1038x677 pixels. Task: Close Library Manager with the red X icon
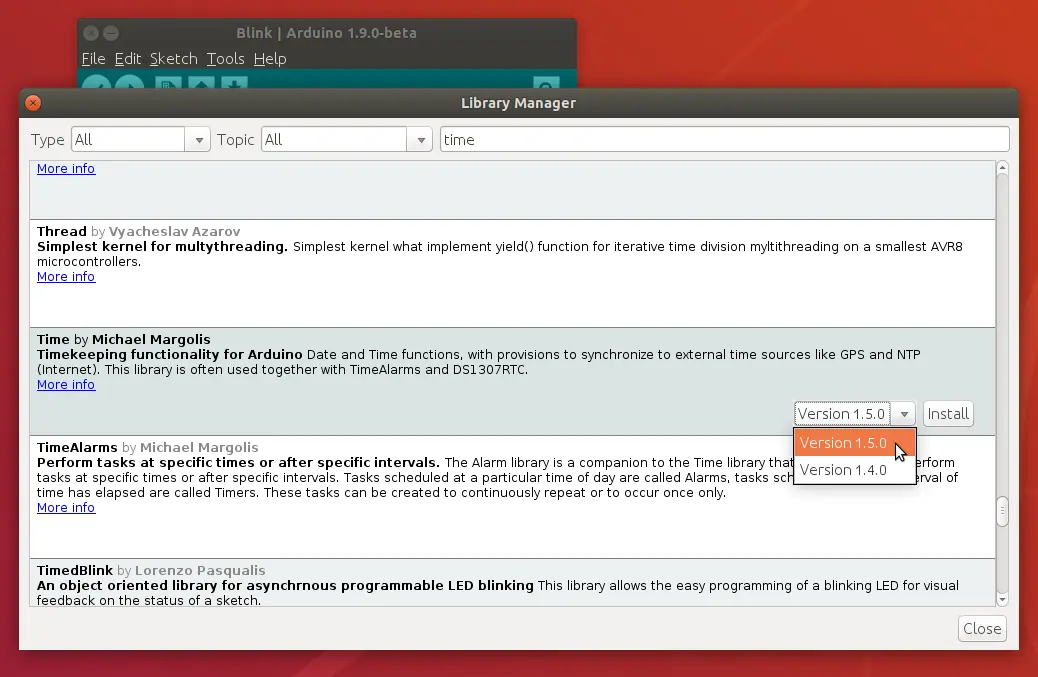pyautogui.click(x=33, y=103)
